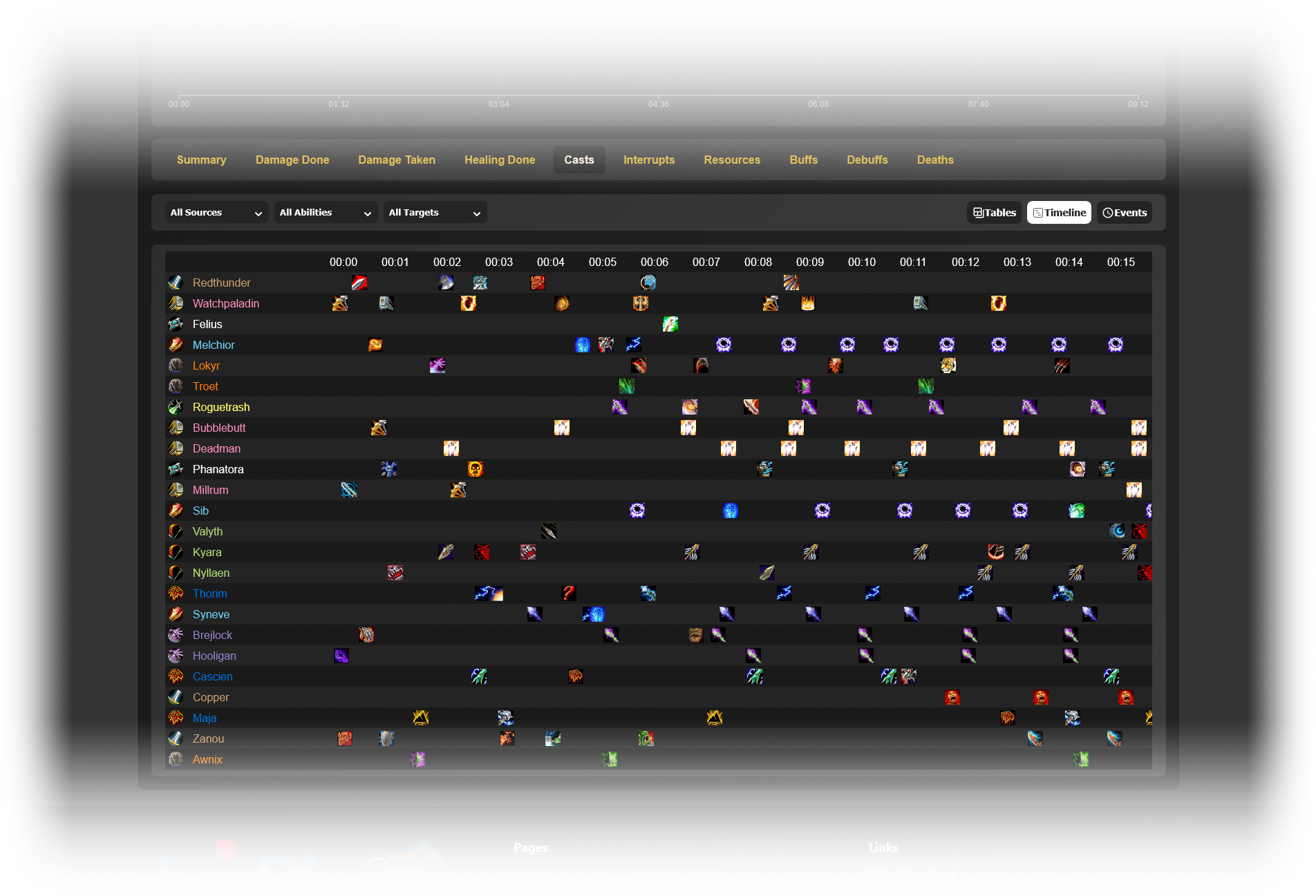
Task: Click Sib's blue frost cast icon
Action: (731, 511)
